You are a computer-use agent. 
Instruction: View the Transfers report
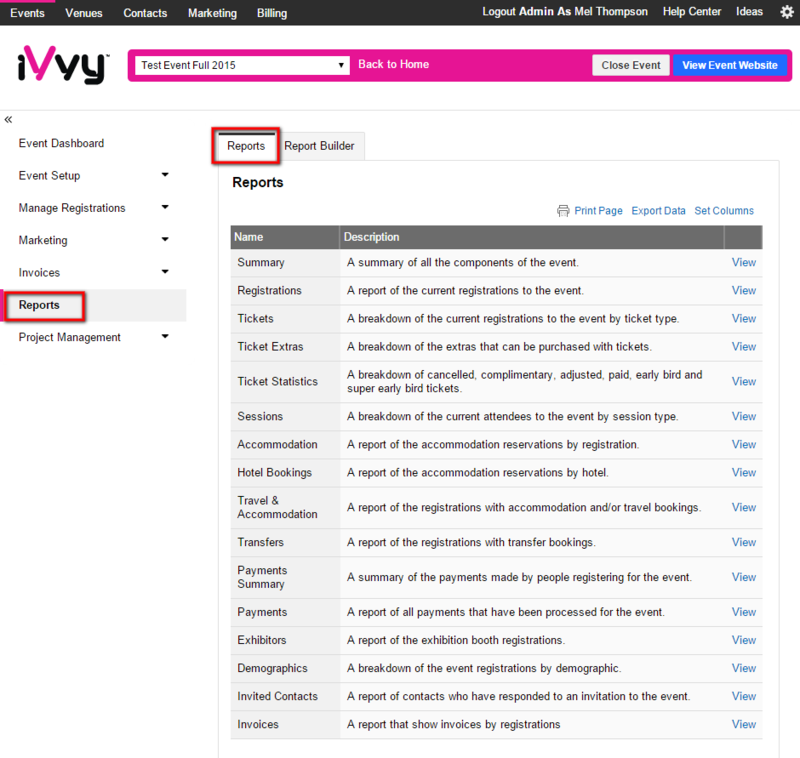(743, 542)
